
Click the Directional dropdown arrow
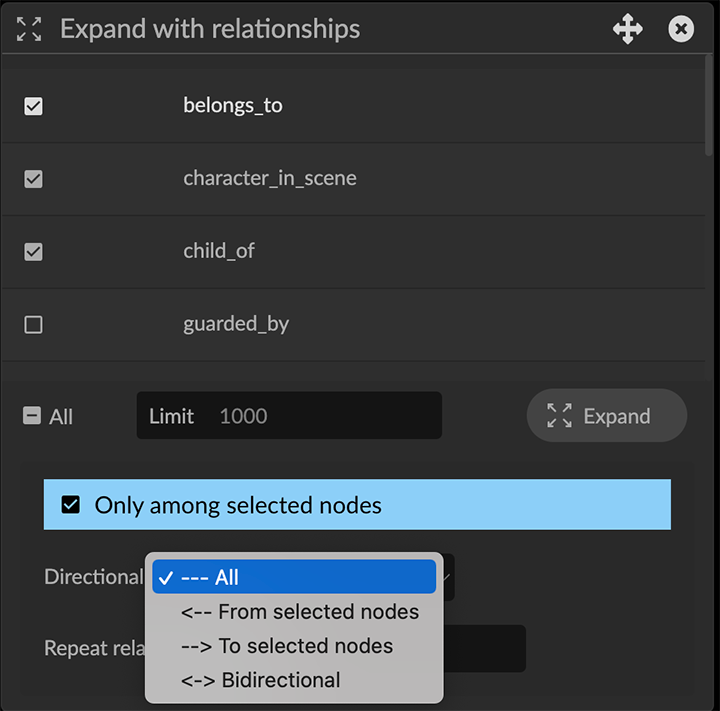[448, 577]
